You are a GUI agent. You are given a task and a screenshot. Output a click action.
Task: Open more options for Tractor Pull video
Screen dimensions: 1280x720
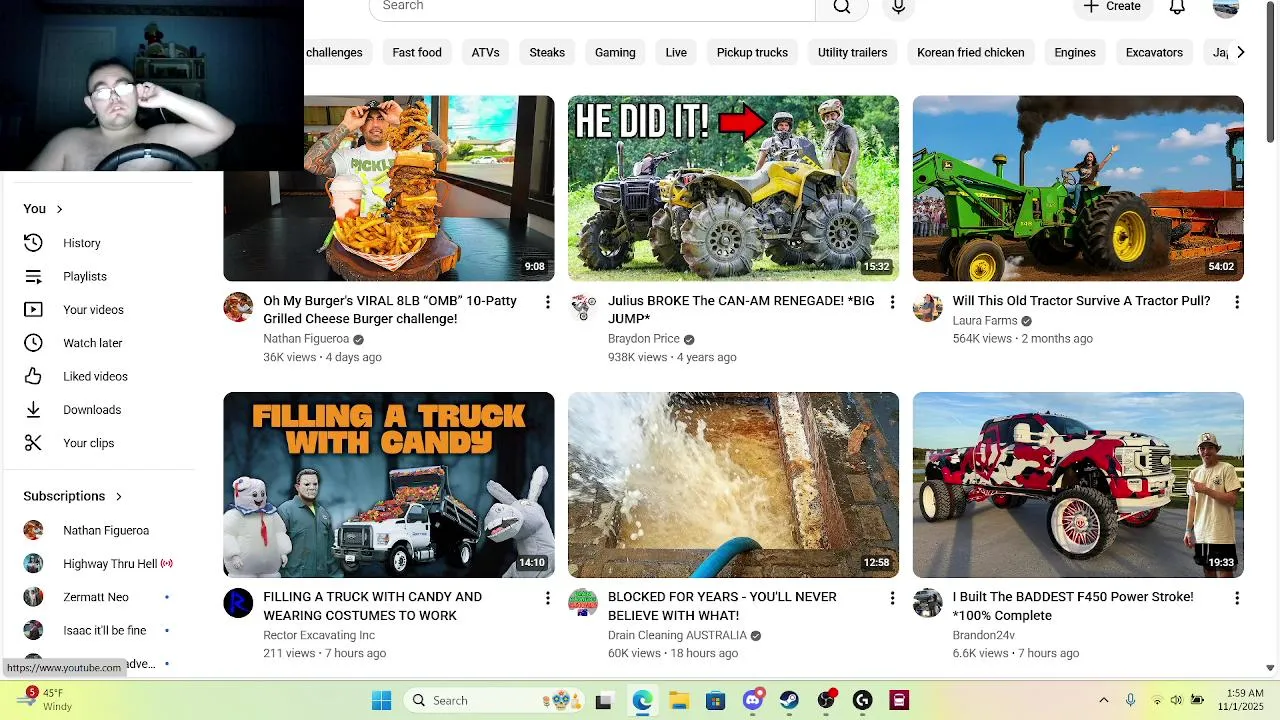(x=1237, y=302)
